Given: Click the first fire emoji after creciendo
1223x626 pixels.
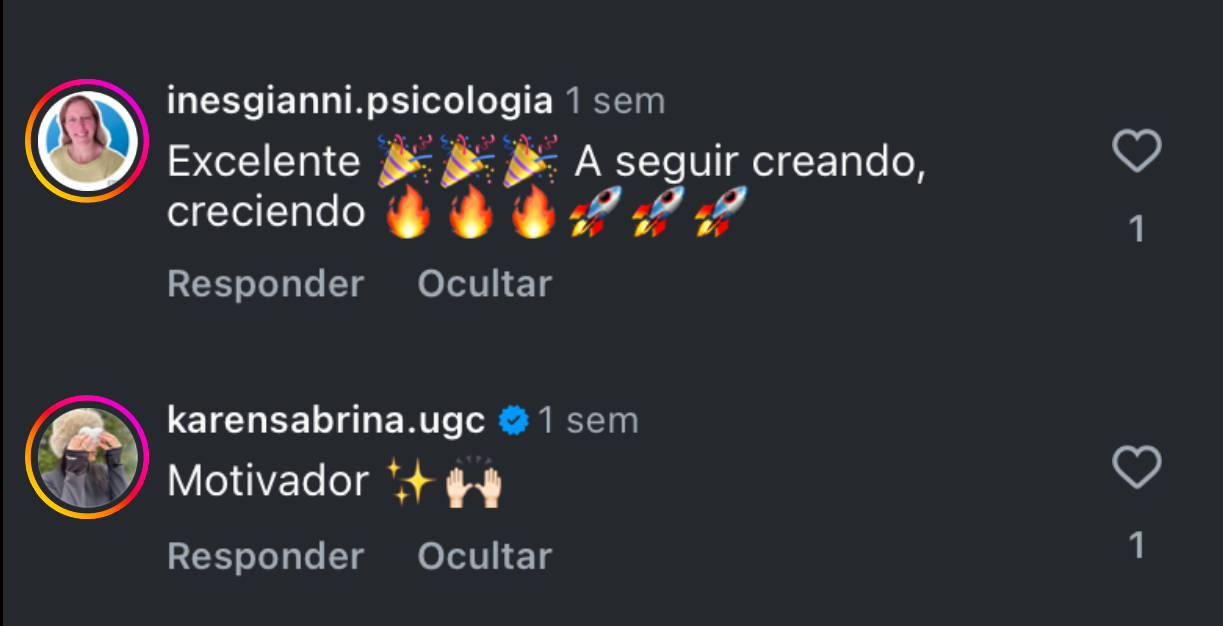Looking at the screenshot, I should click(x=408, y=211).
